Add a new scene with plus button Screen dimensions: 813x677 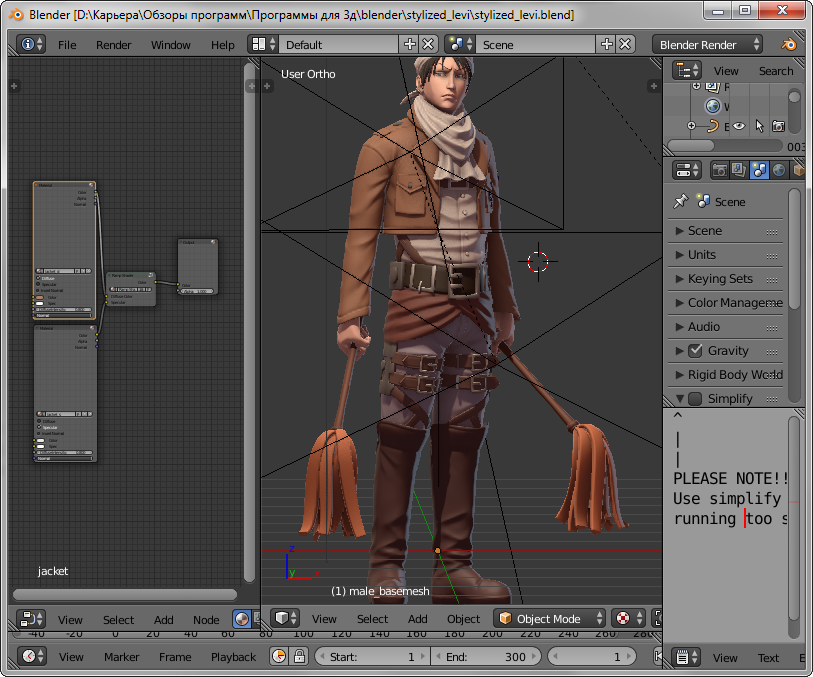tap(607, 45)
